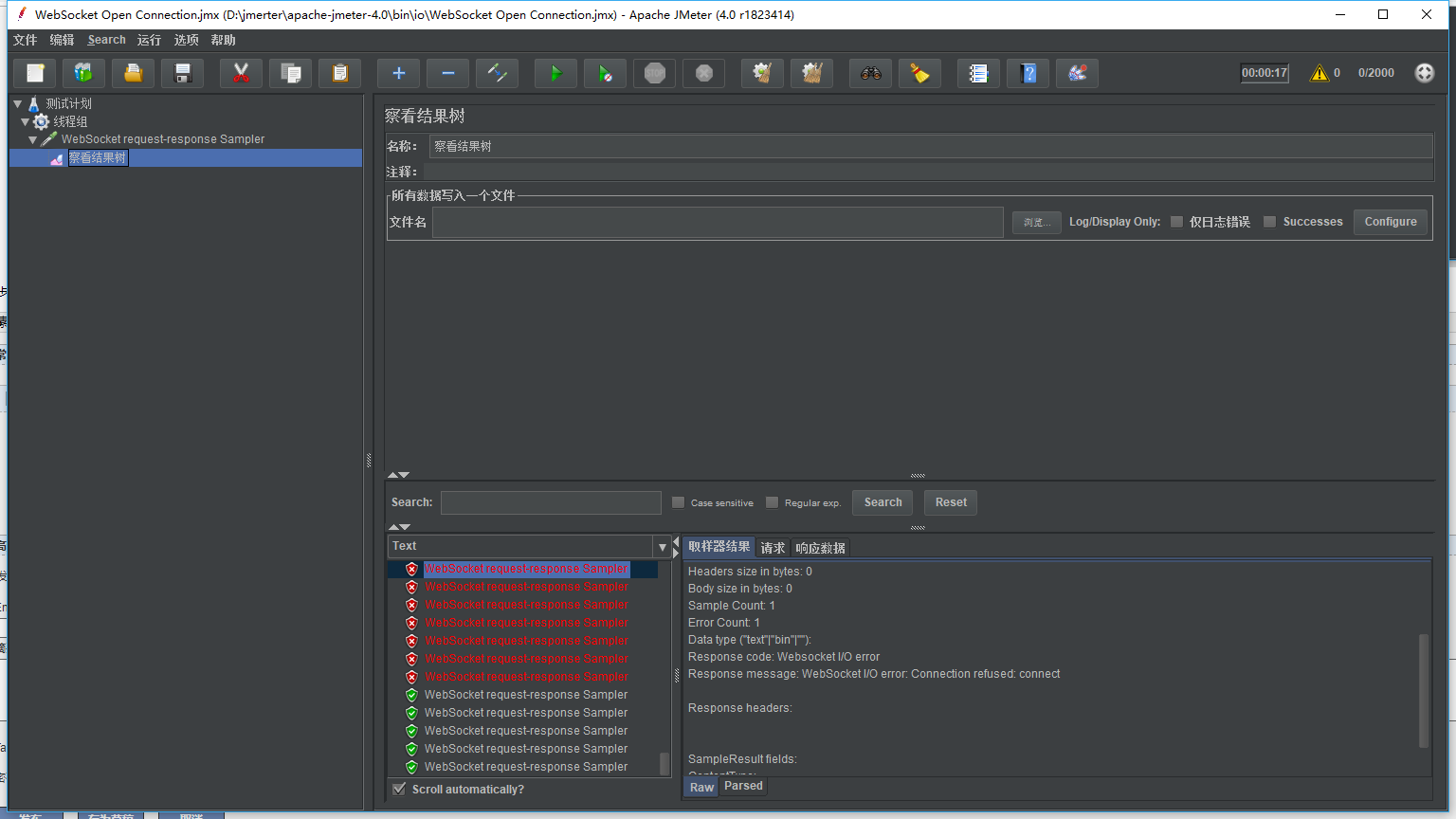
Task: Click the Clear All broom icon
Action: click(811, 73)
